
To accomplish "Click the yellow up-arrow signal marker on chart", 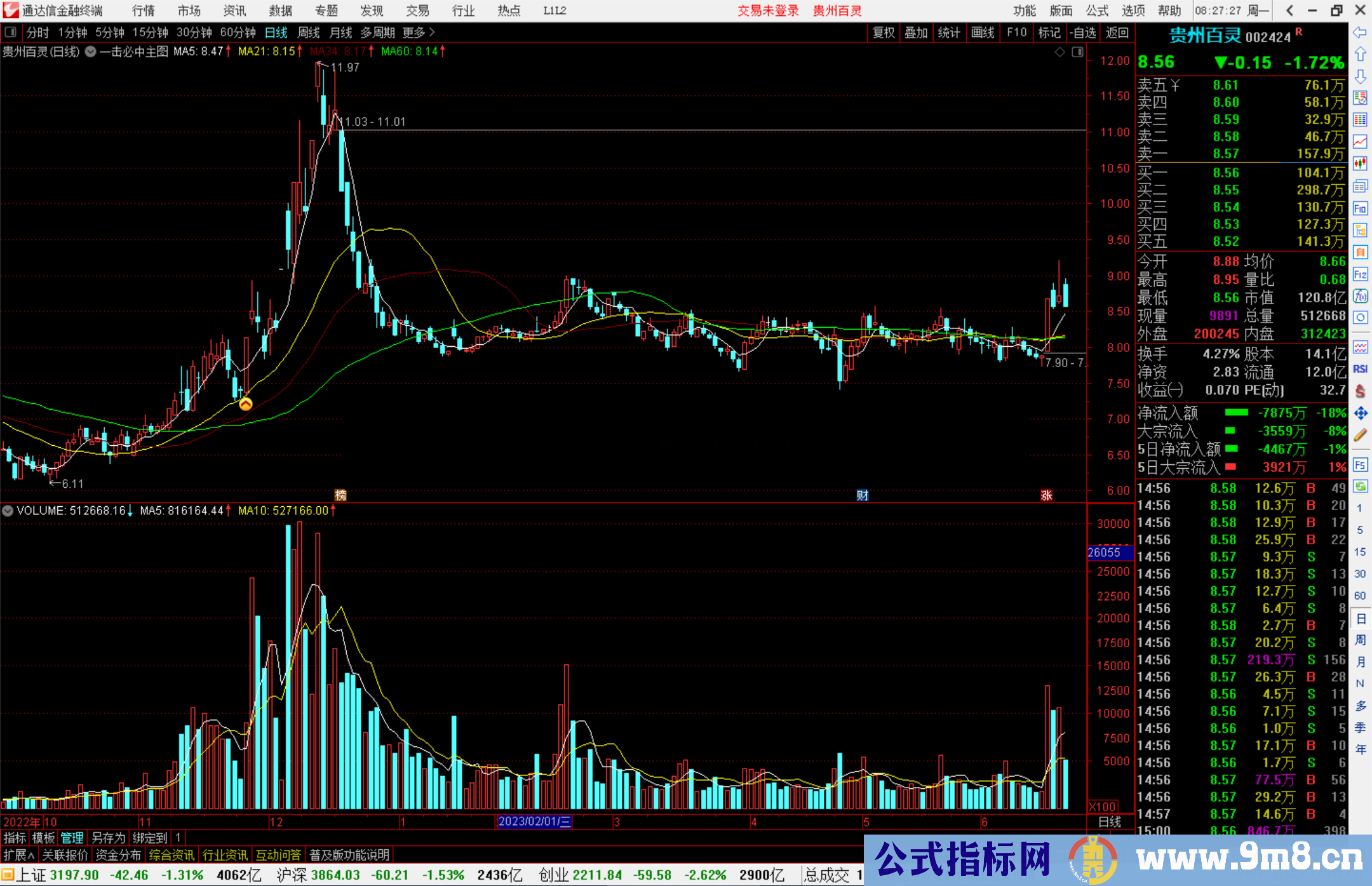I will 246,403.
